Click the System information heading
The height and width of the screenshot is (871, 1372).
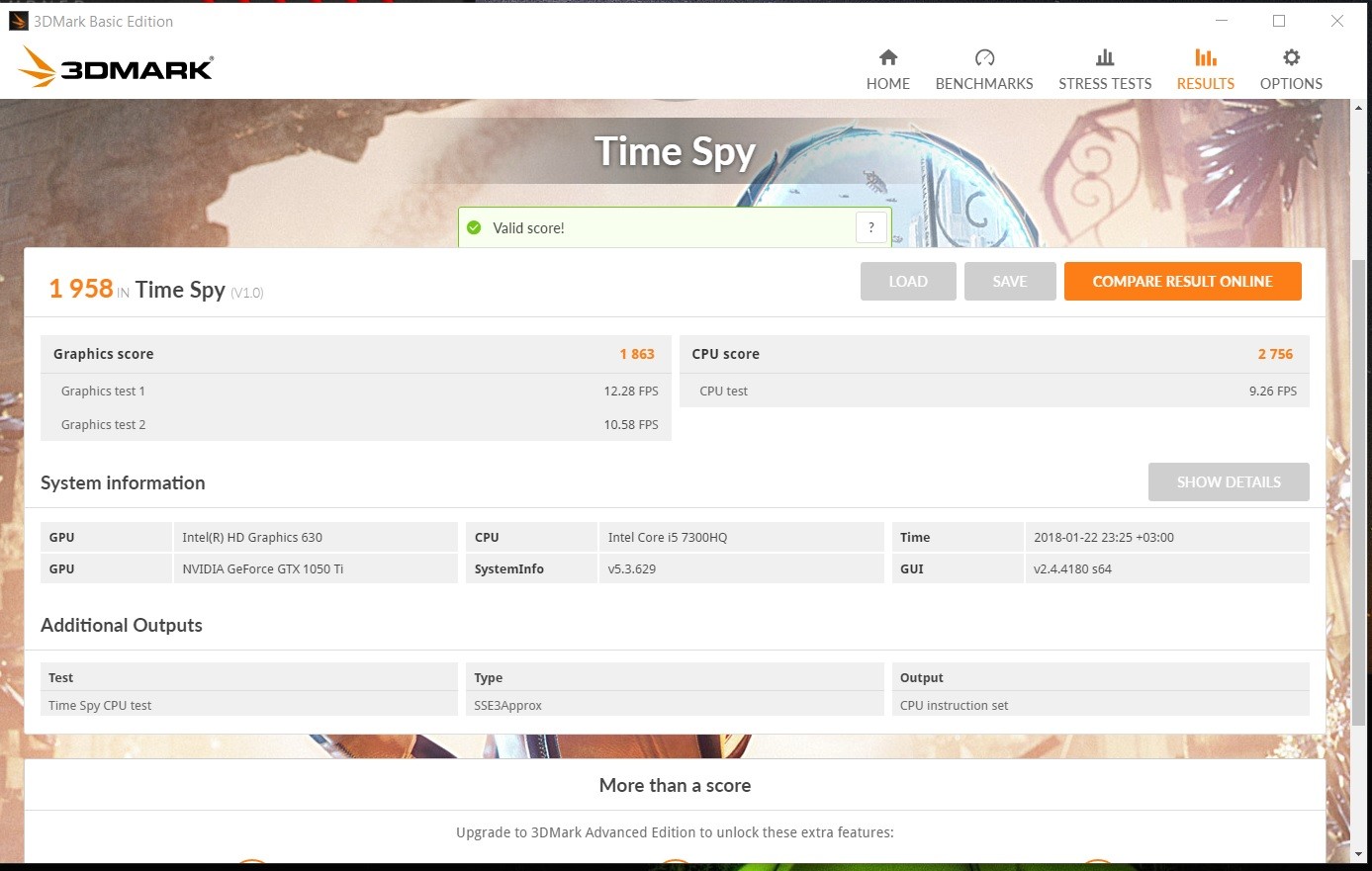(x=123, y=482)
